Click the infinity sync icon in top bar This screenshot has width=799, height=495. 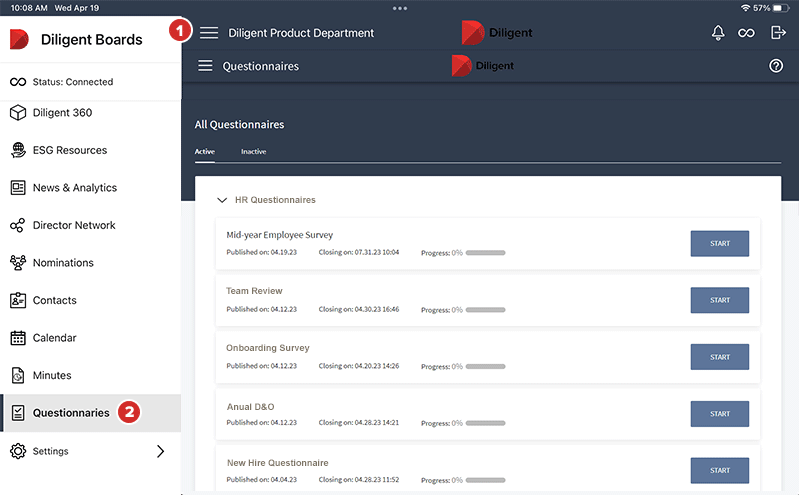tap(746, 33)
